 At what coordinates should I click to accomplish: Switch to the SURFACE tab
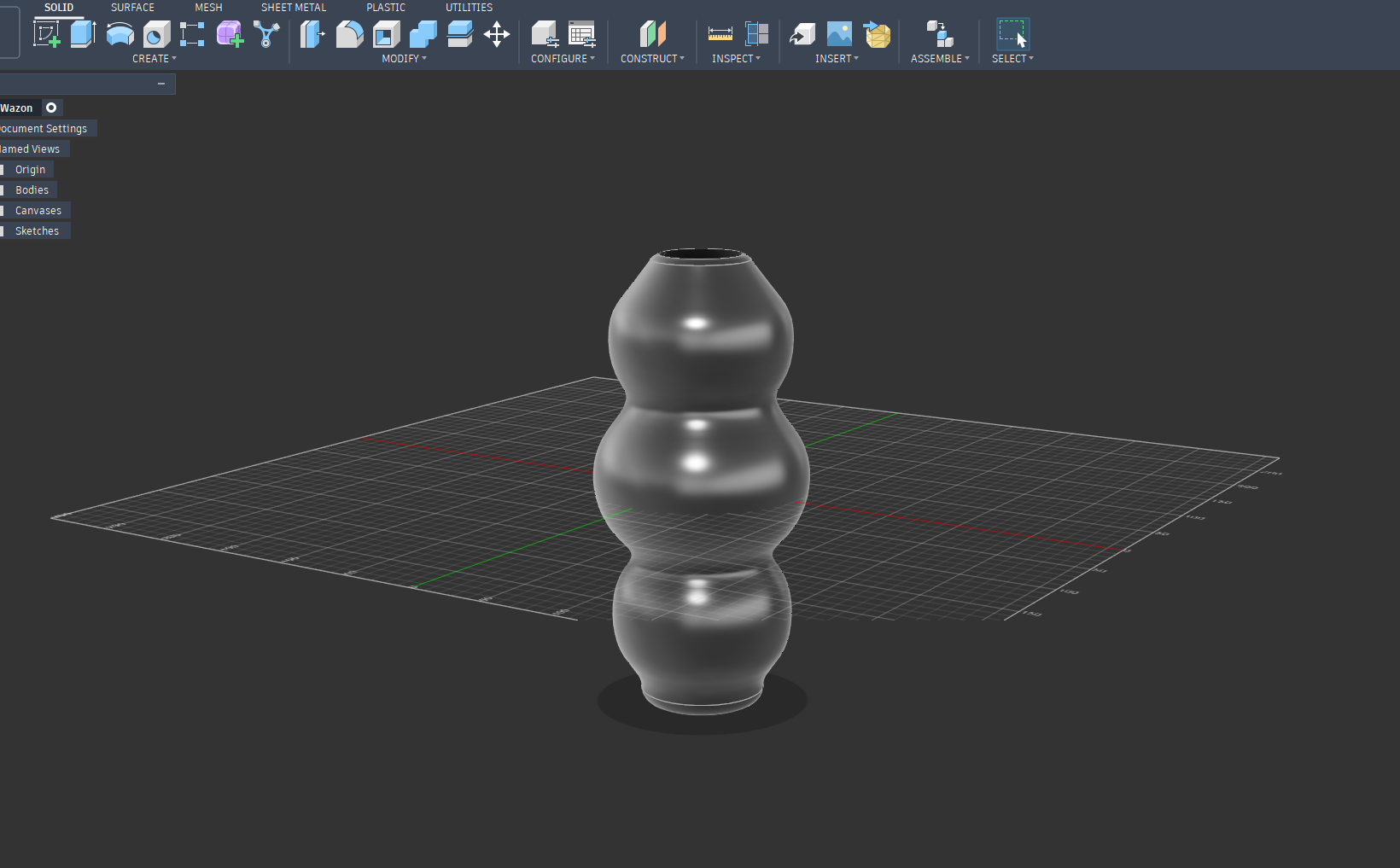132,8
